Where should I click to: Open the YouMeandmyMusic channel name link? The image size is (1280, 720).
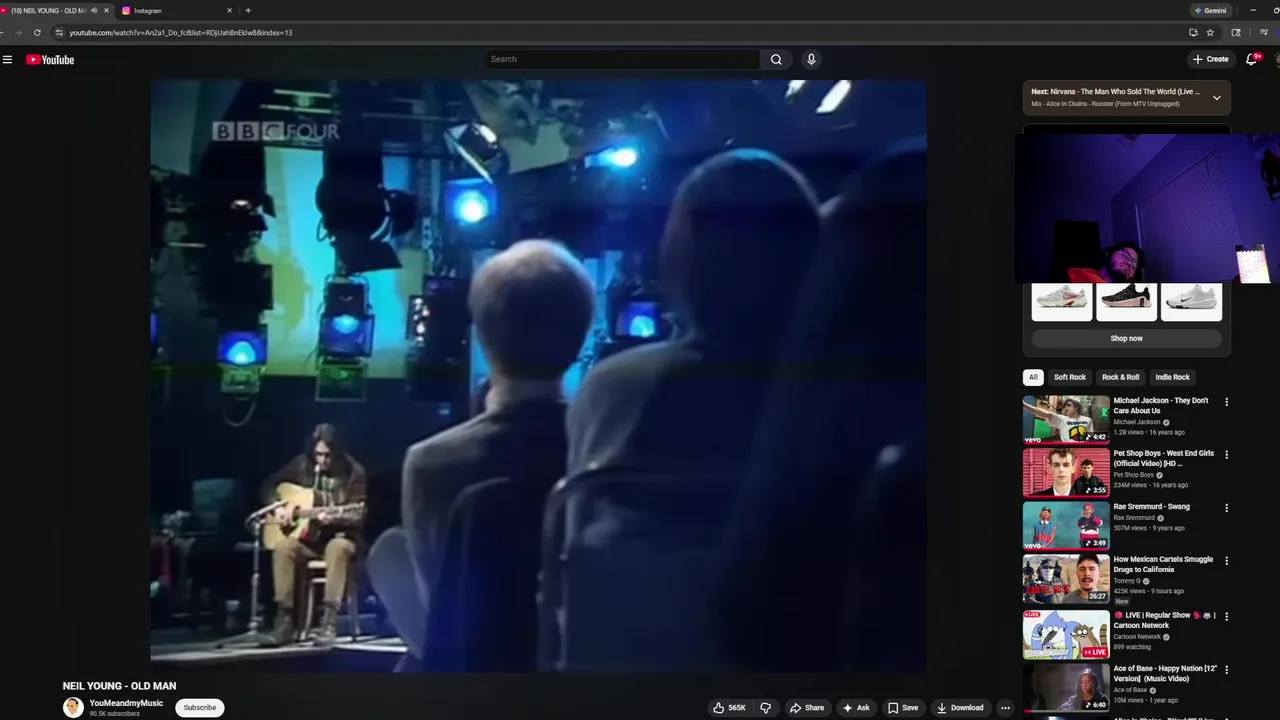pyautogui.click(x=126, y=703)
